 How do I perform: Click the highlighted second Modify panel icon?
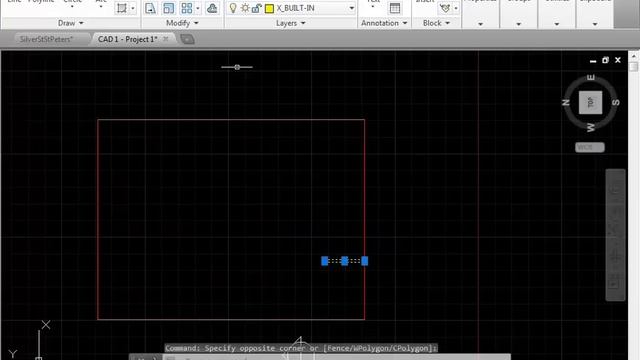(168, 8)
